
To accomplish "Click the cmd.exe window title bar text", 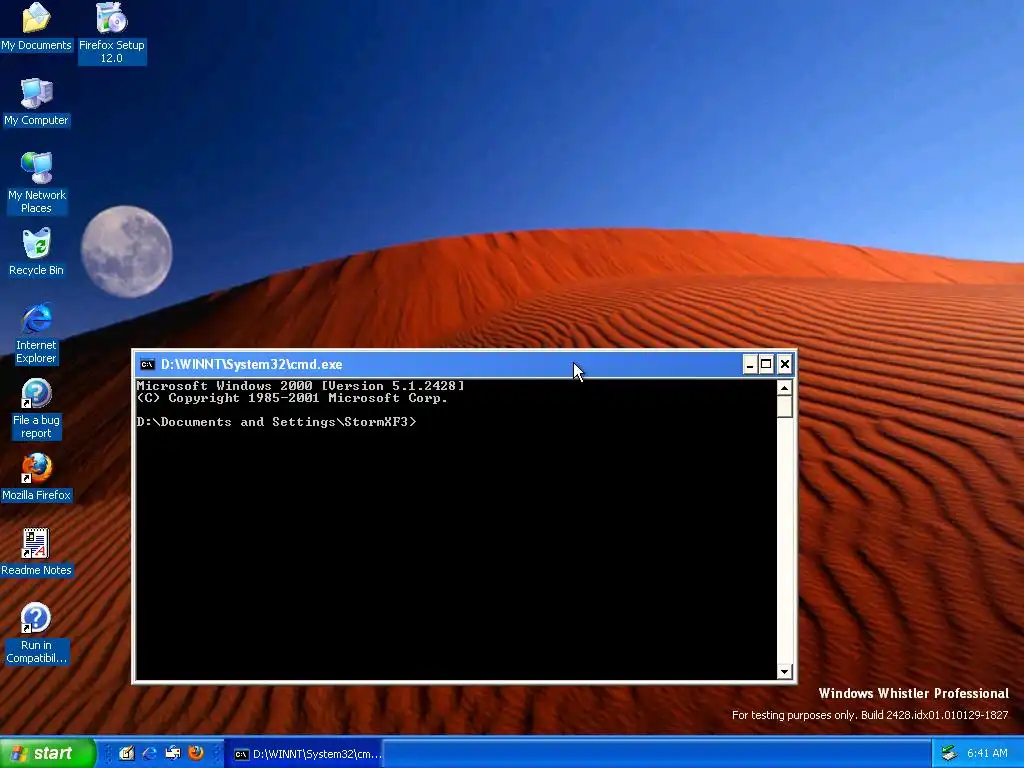I will pyautogui.click(x=251, y=364).
